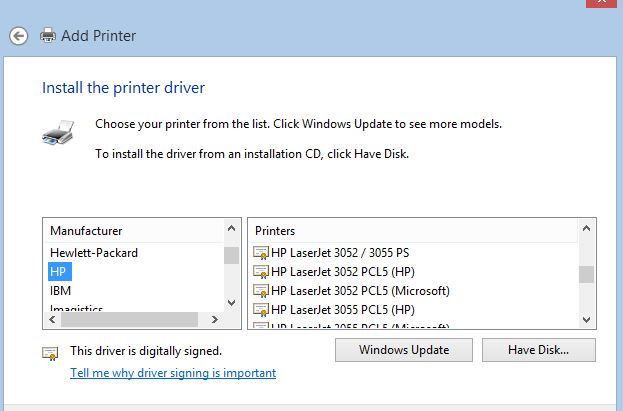Image resolution: width=623 pixels, height=411 pixels.
Task: Choose the highlighted HP manufacturer
Action: coord(59,272)
